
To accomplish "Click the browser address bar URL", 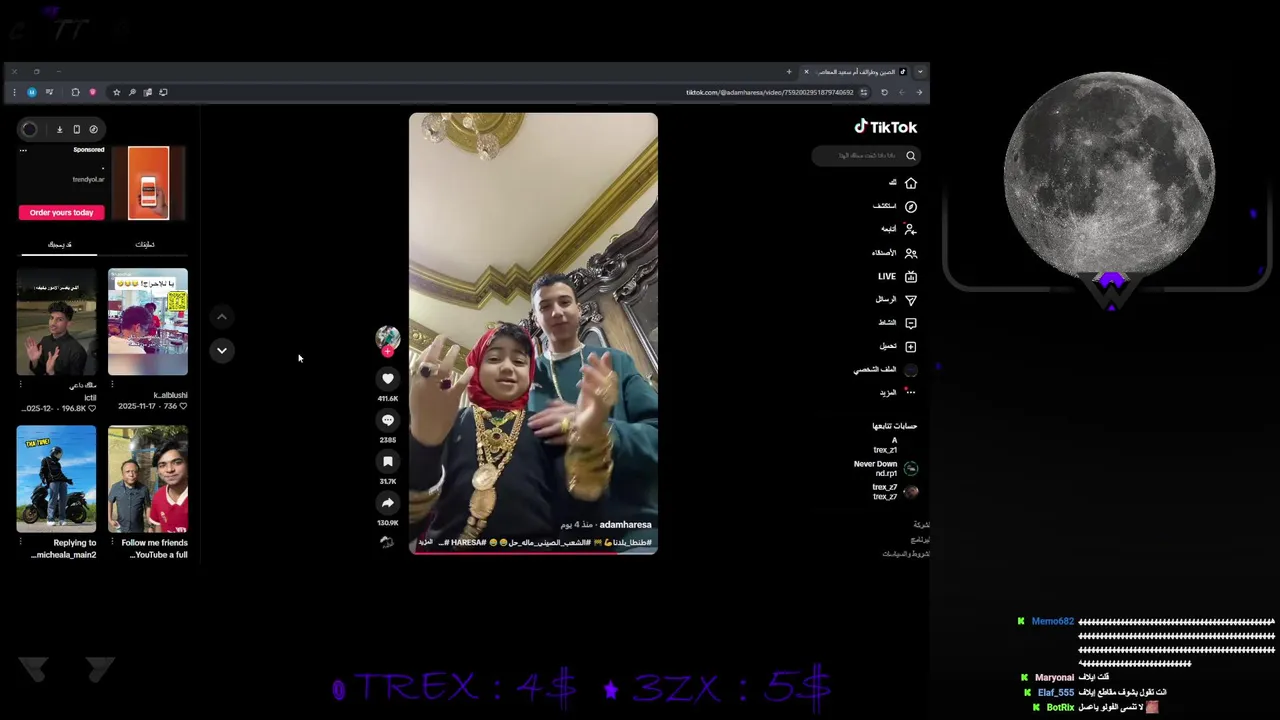I will click(x=769, y=92).
